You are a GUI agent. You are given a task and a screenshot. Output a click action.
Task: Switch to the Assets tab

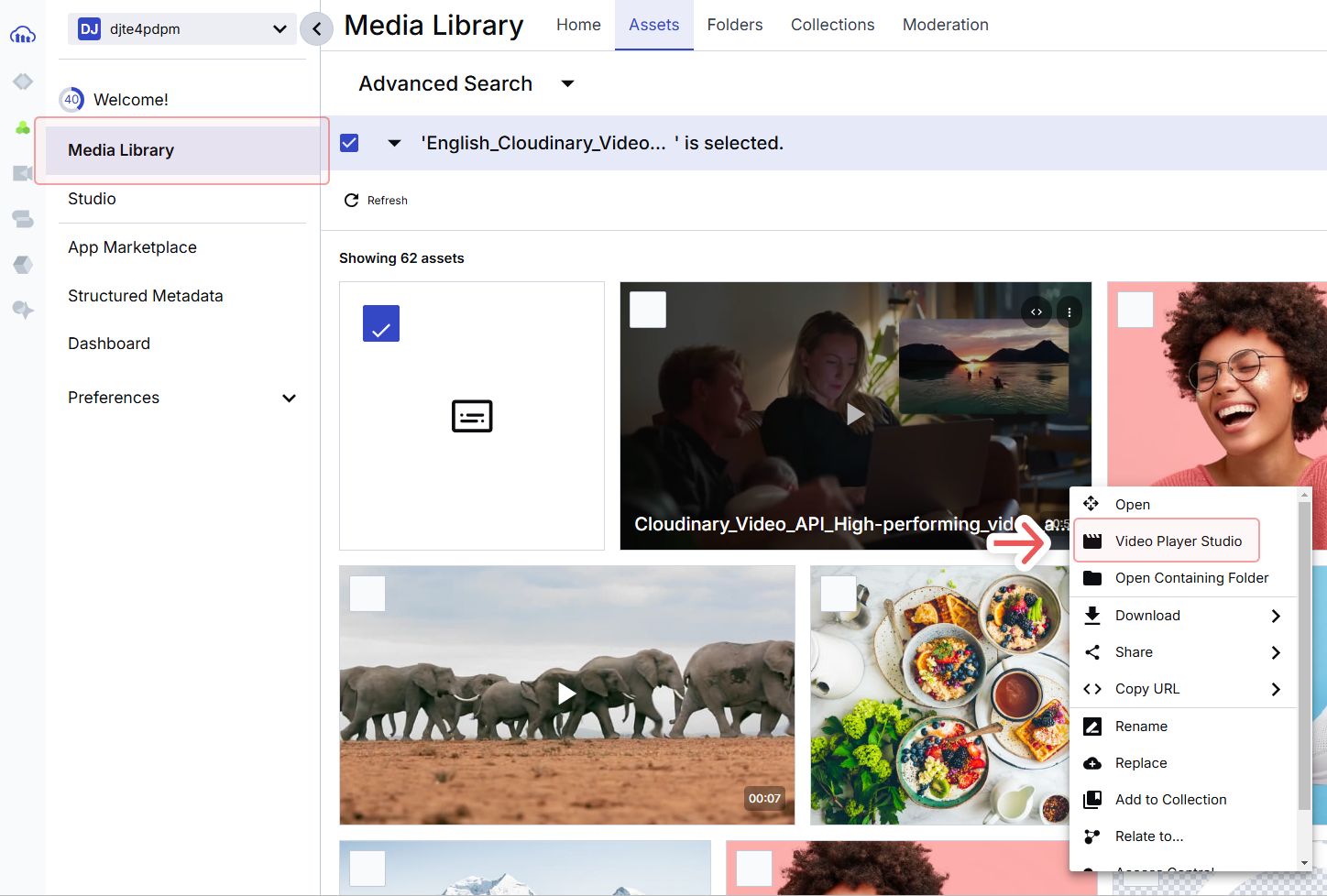[x=654, y=25]
